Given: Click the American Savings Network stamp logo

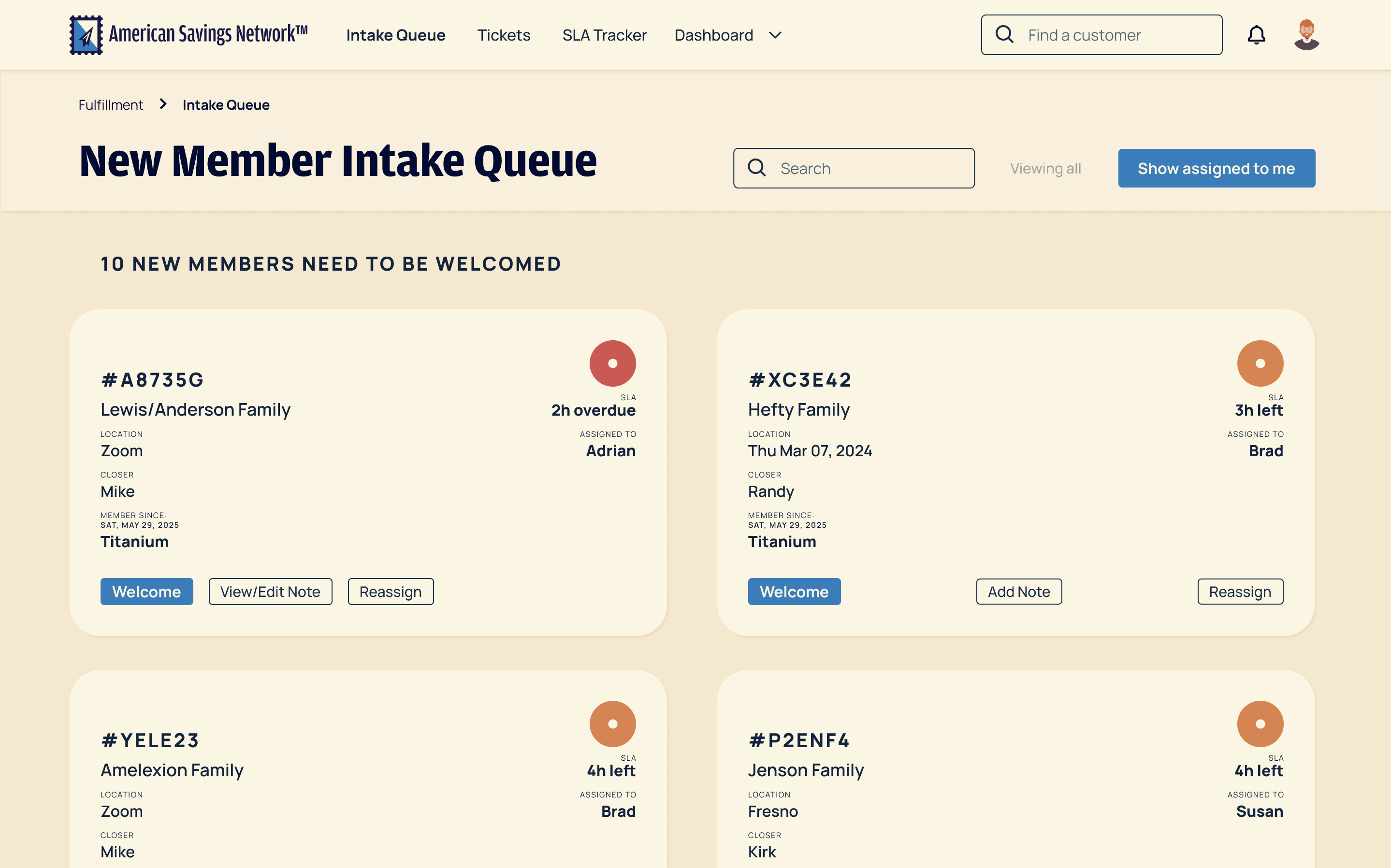Looking at the screenshot, I should click(x=86, y=35).
